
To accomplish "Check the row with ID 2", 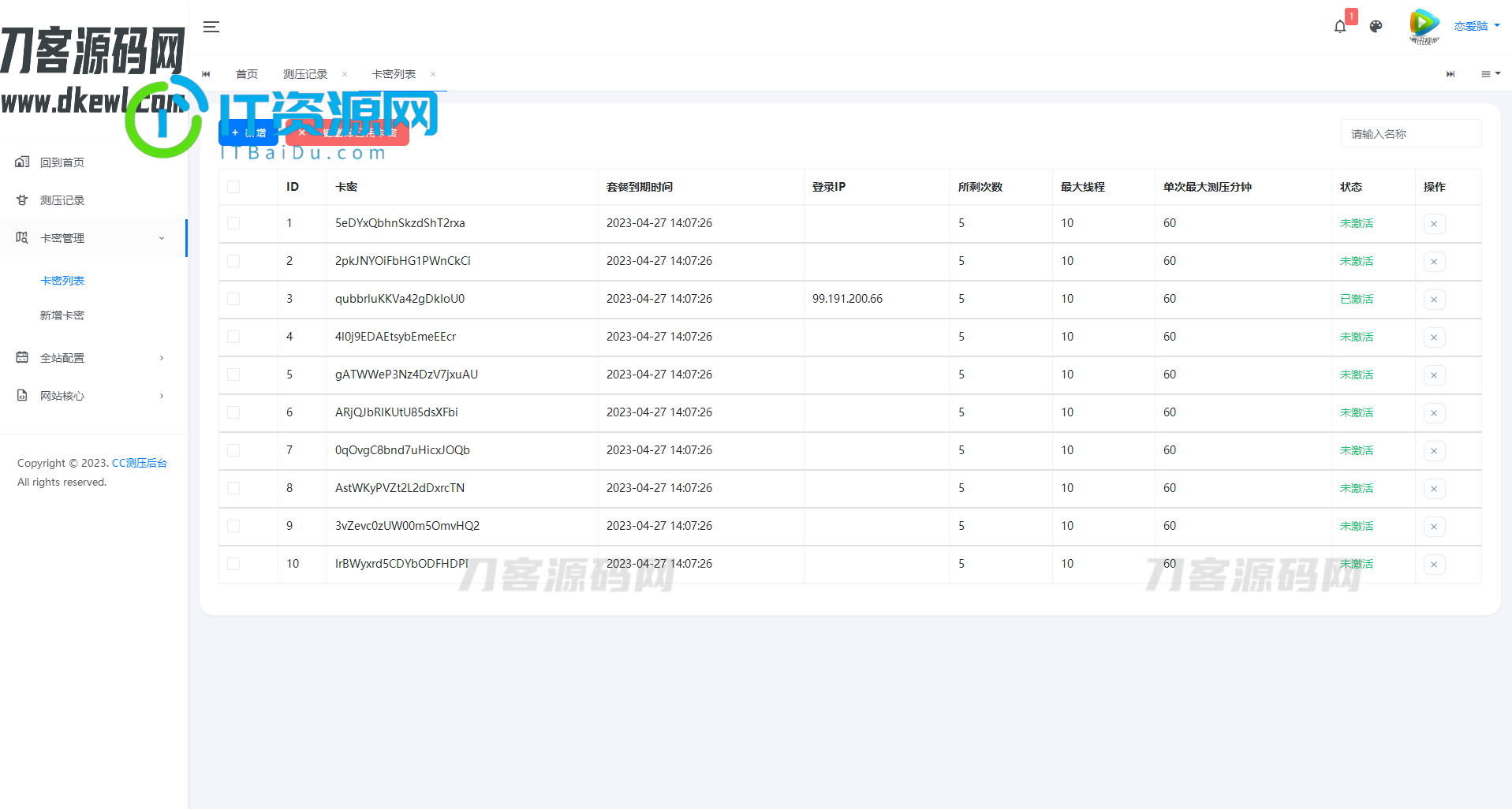I will pyautogui.click(x=233, y=261).
